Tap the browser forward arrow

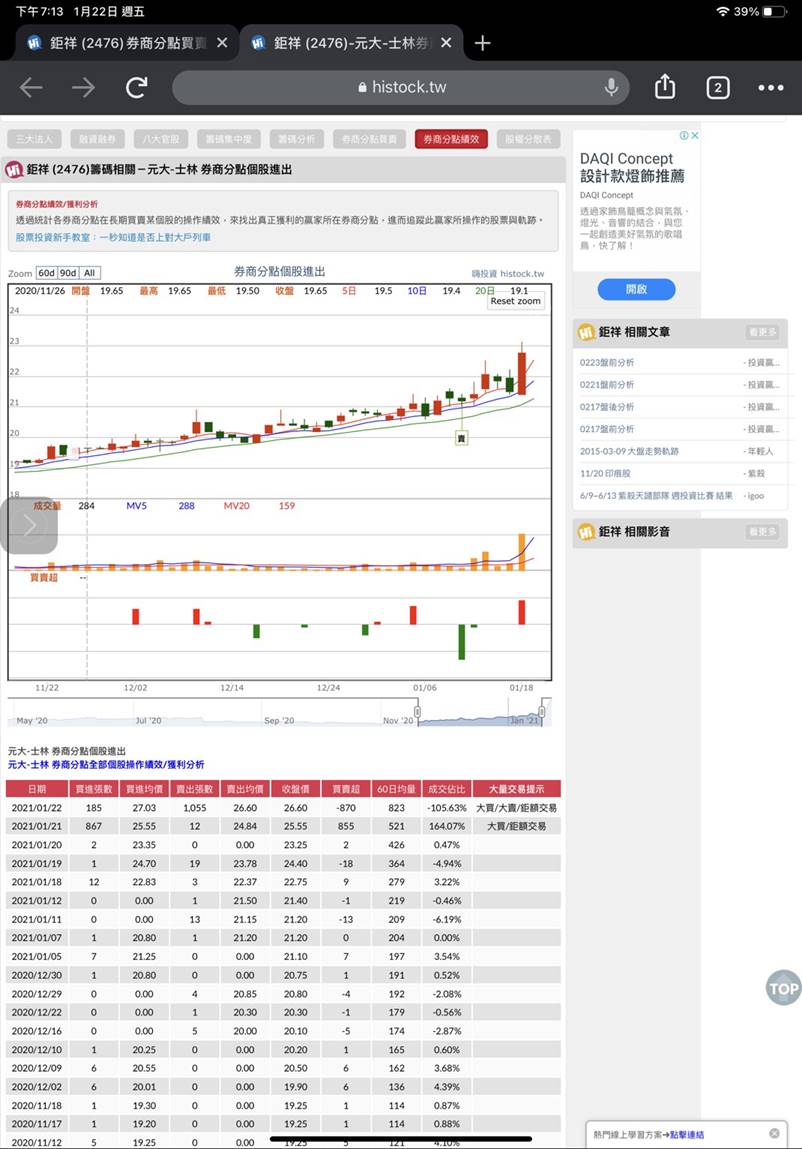pos(83,88)
